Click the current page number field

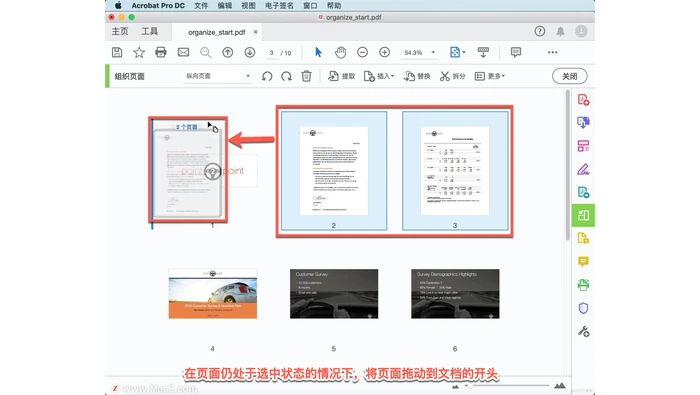pos(271,53)
